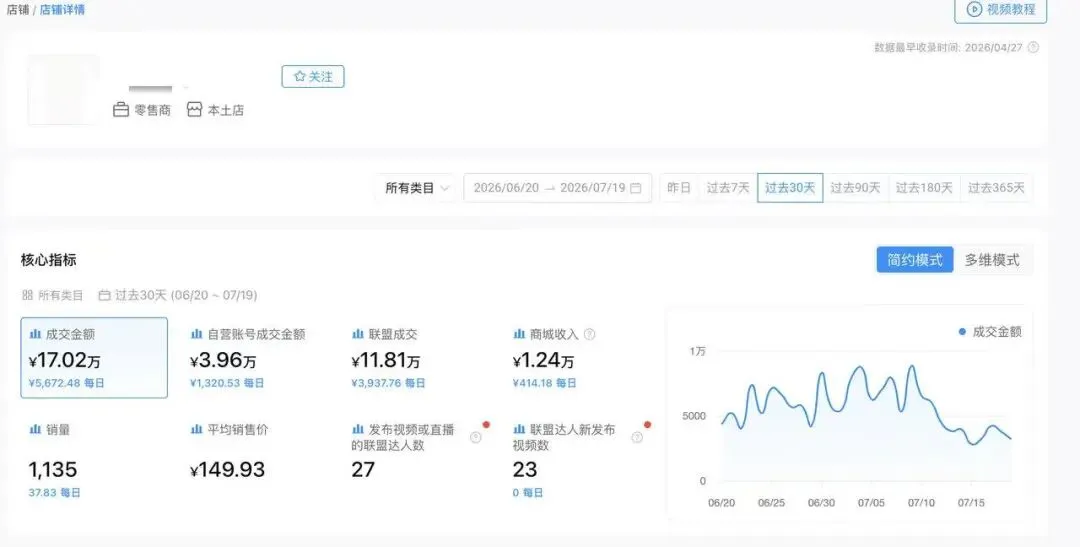Select the 昨日 time range

pos(678,187)
